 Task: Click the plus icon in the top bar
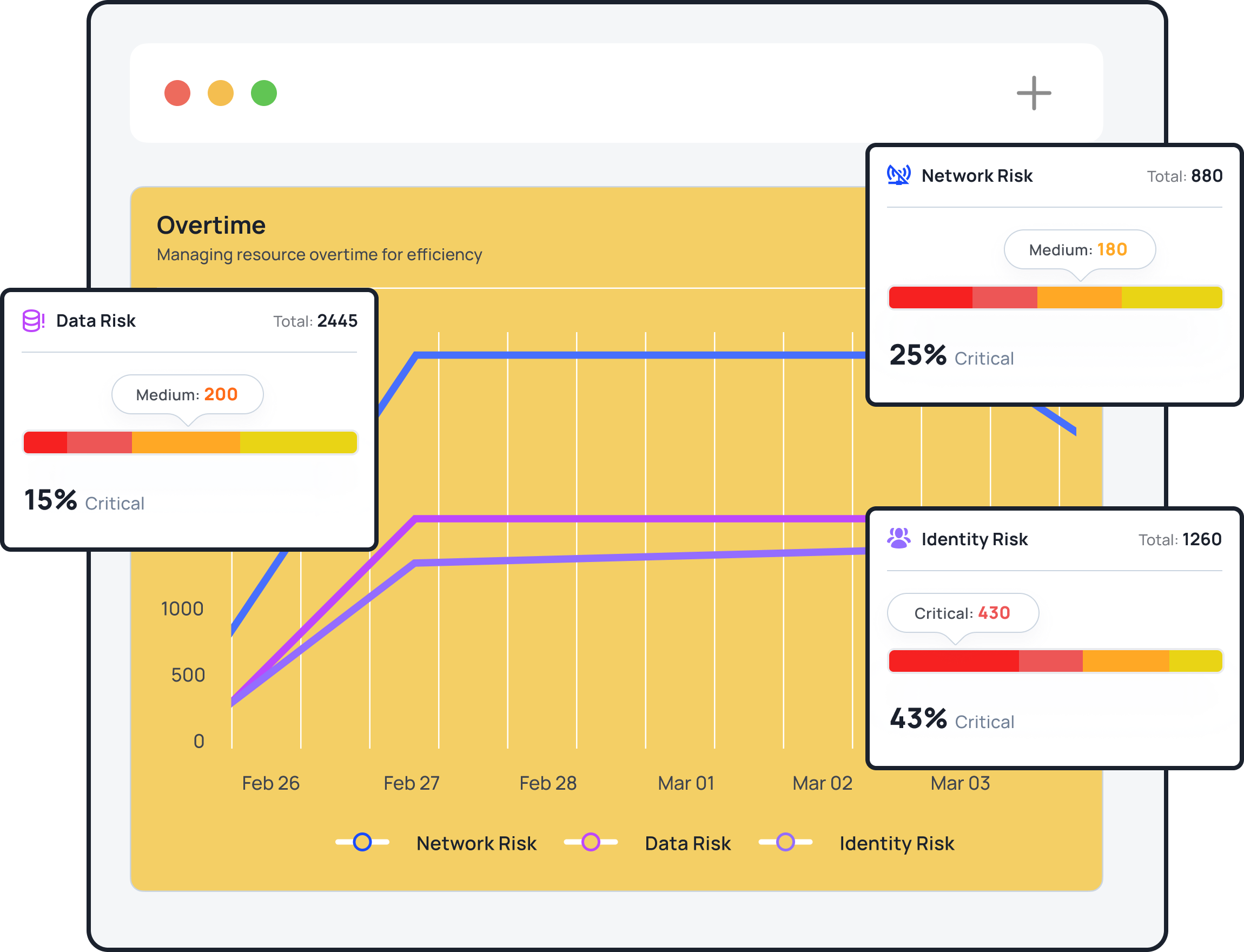tap(1033, 93)
